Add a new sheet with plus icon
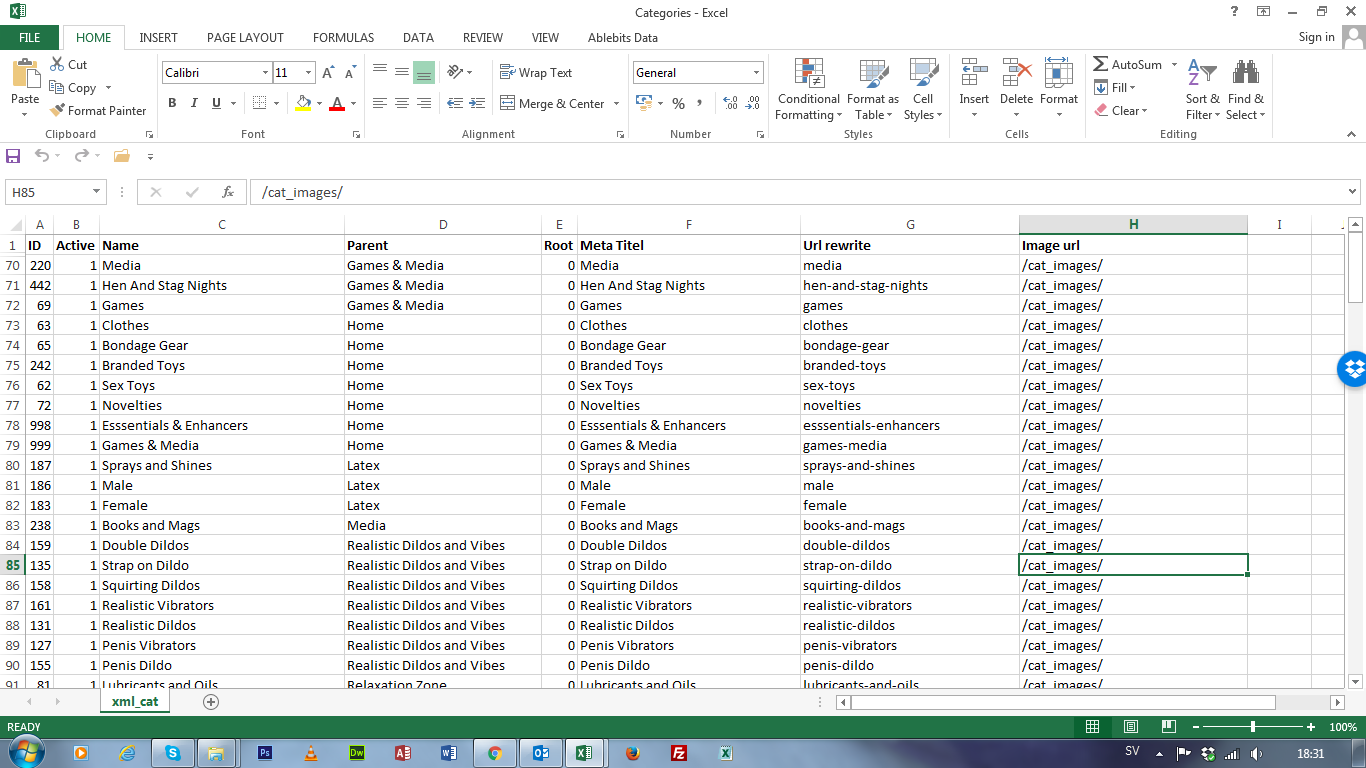 (x=211, y=702)
